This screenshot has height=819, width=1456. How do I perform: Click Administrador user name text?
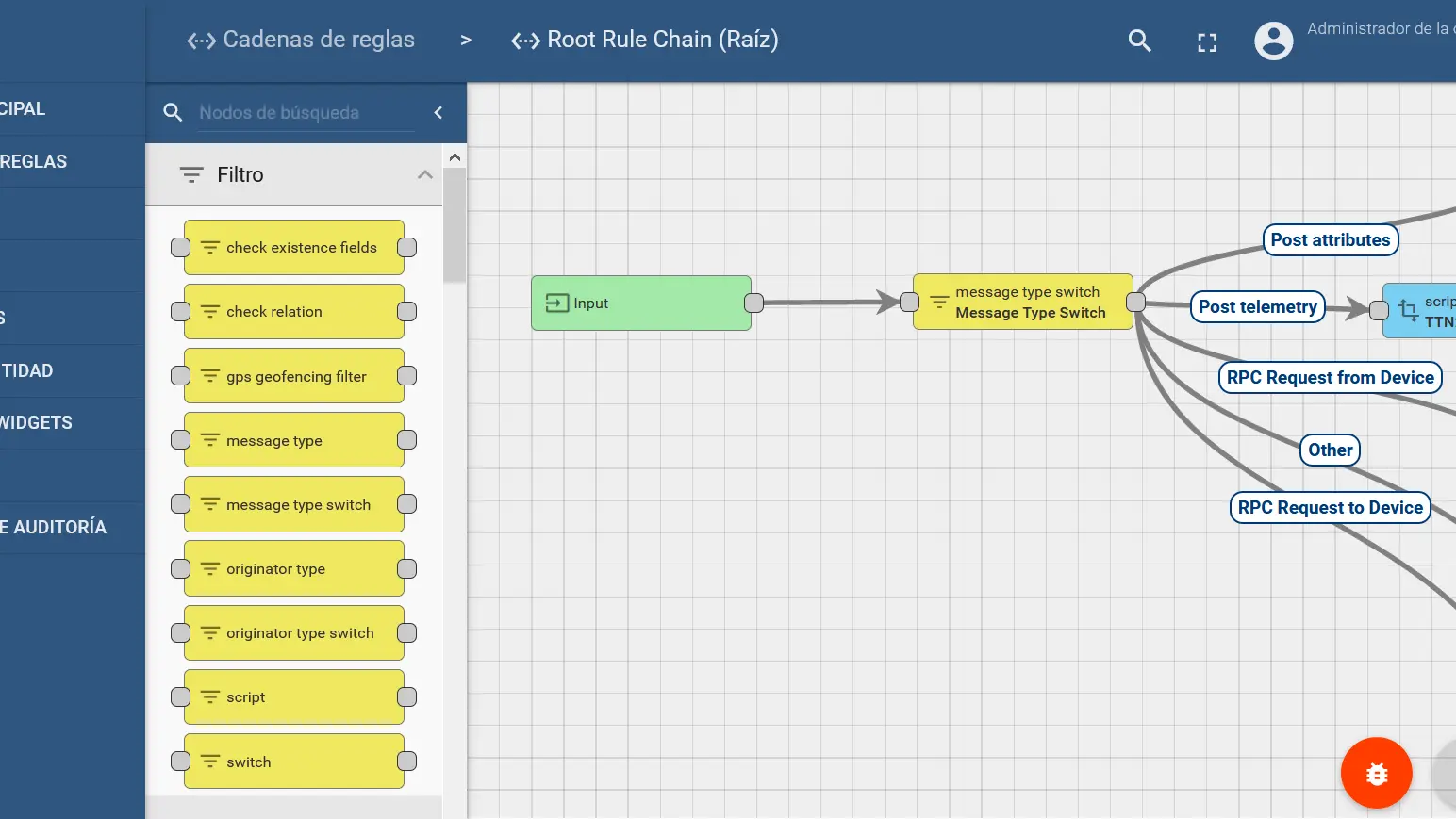1381,29
